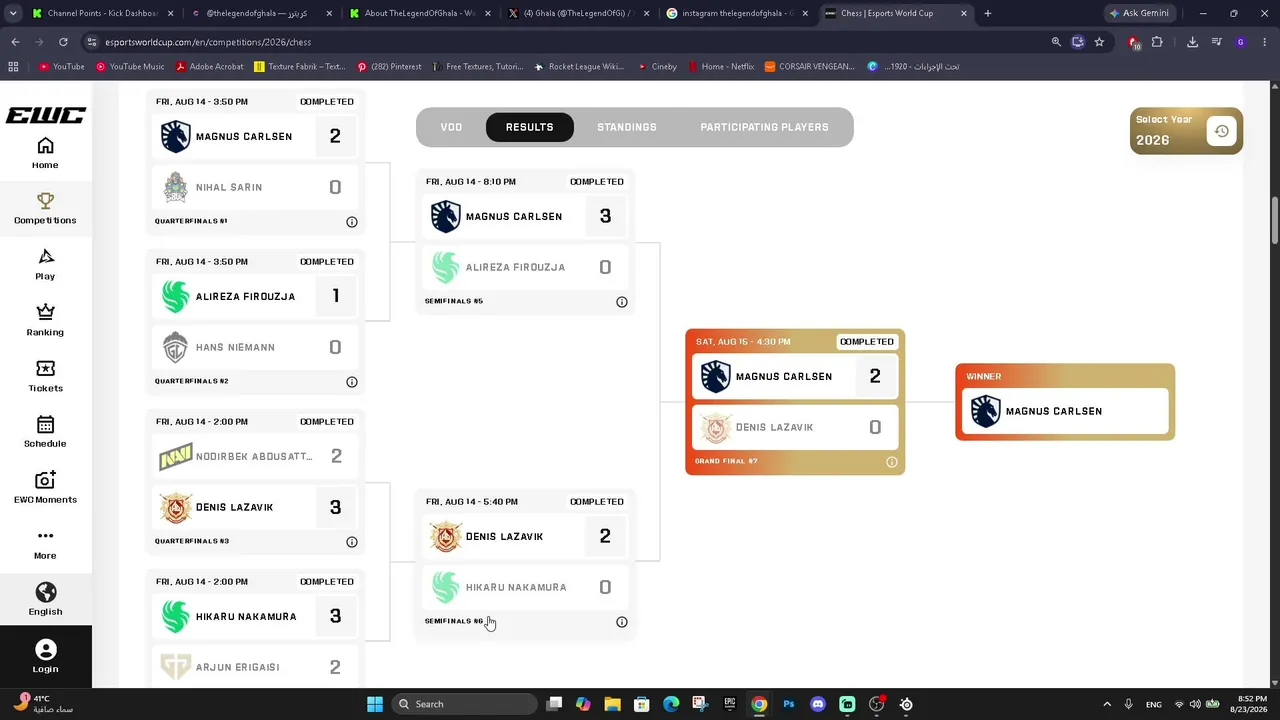Image resolution: width=1280 pixels, height=720 pixels.
Task: Click Nodirbek Abdusattorov row in Quarterfinals #3
Action: coord(254,457)
